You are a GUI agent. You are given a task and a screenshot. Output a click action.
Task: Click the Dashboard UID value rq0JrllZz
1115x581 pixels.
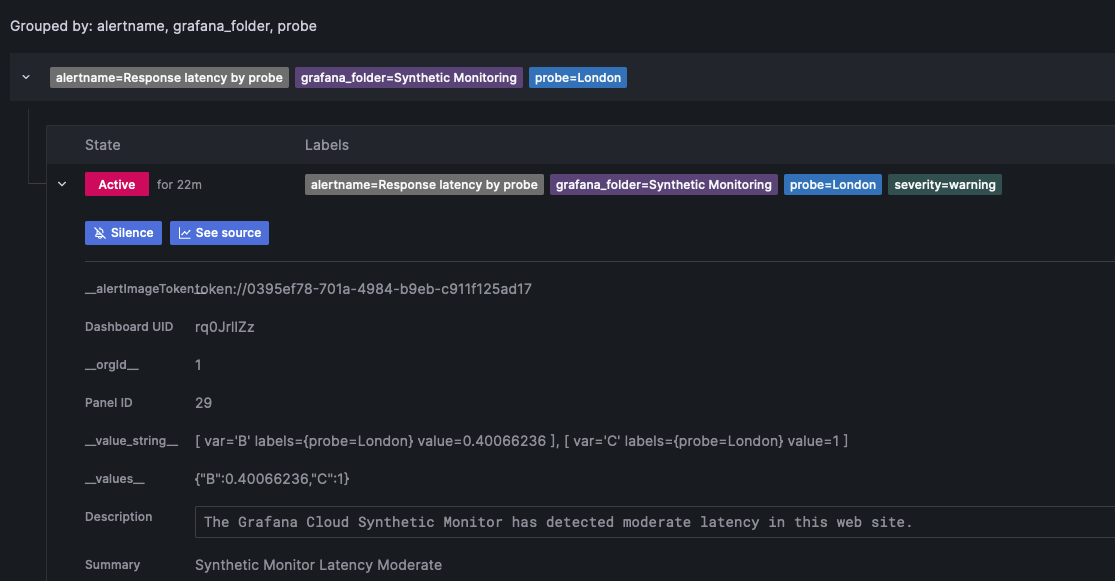(x=224, y=327)
